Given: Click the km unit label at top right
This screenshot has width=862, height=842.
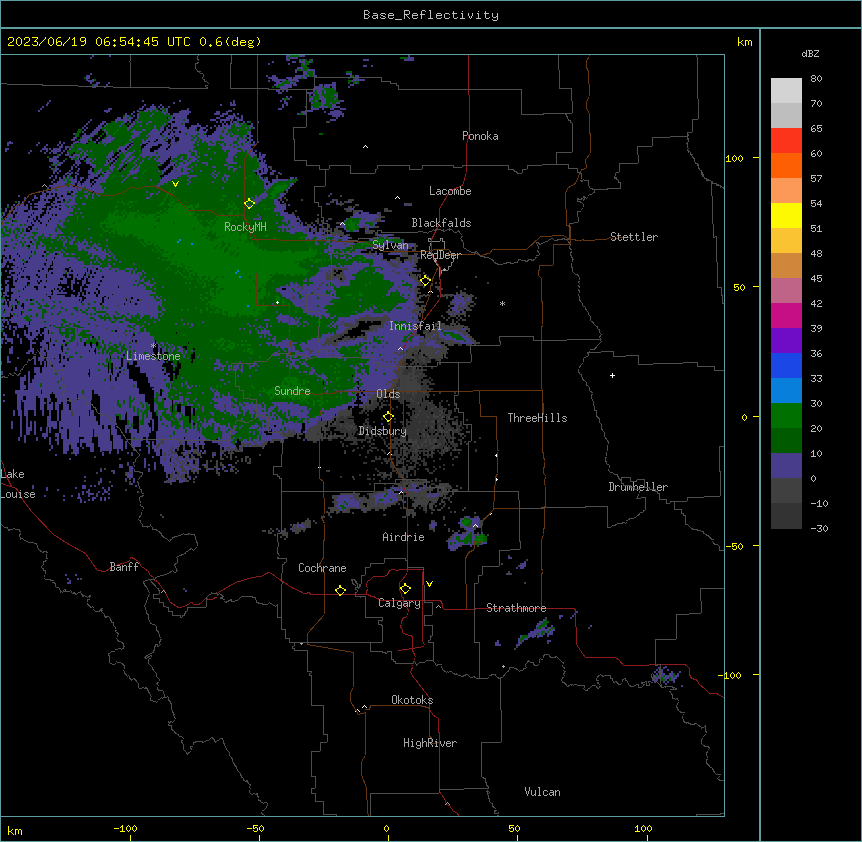Looking at the screenshot, I should coord(744,42).
